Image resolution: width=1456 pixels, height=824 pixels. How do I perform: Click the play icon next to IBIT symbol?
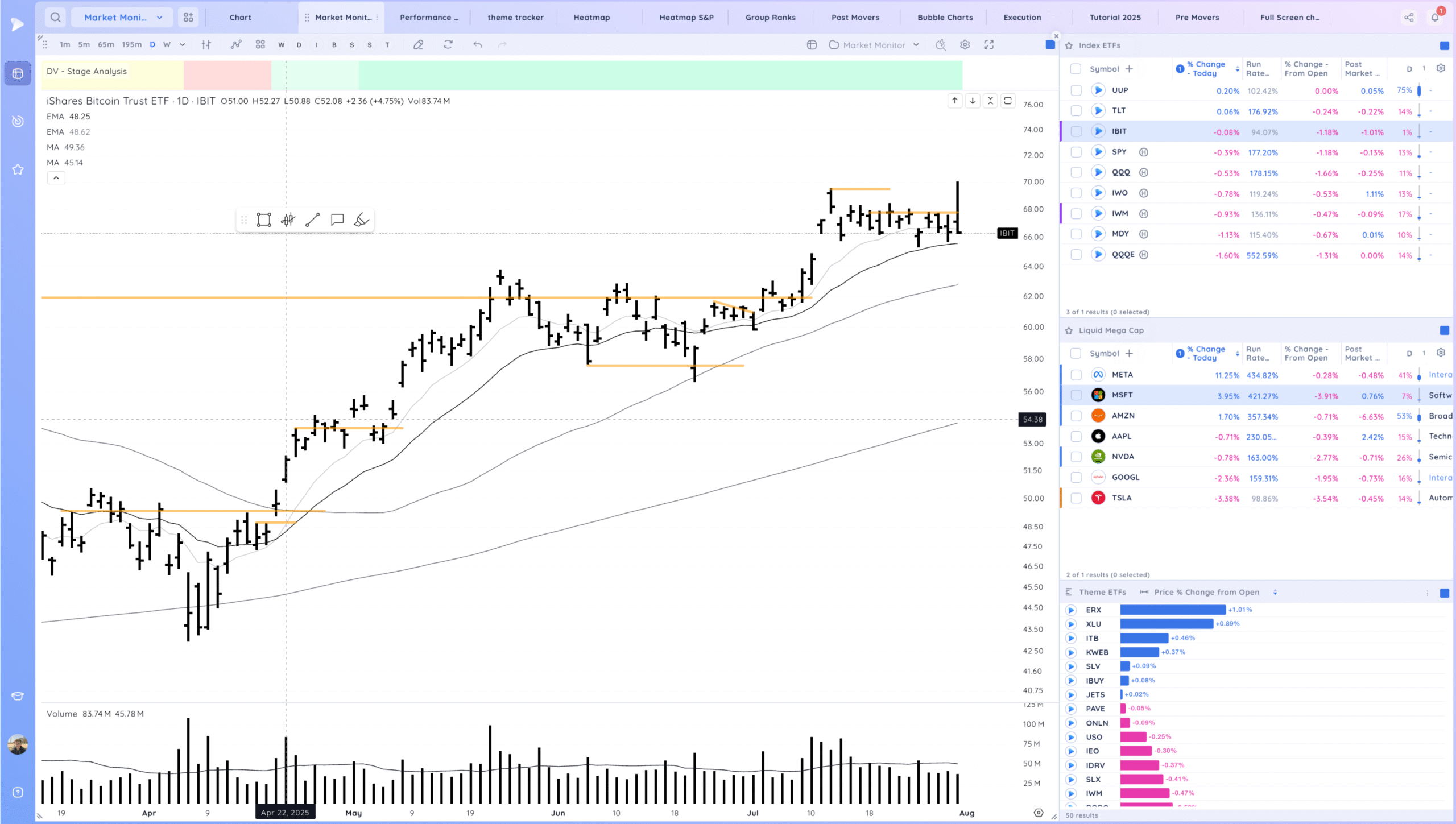click(1098, 131)
